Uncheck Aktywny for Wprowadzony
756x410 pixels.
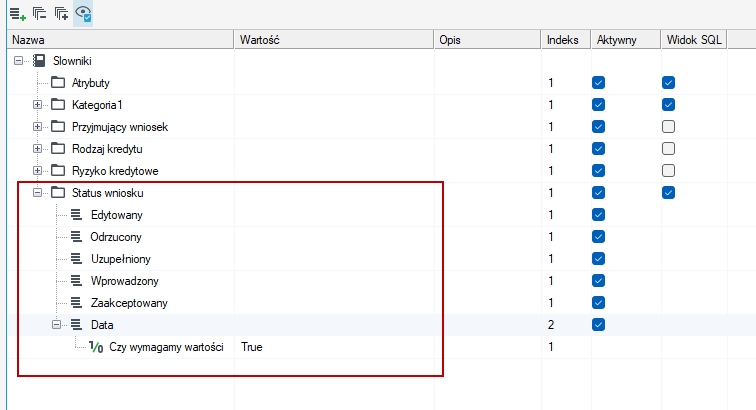[598, 281]
